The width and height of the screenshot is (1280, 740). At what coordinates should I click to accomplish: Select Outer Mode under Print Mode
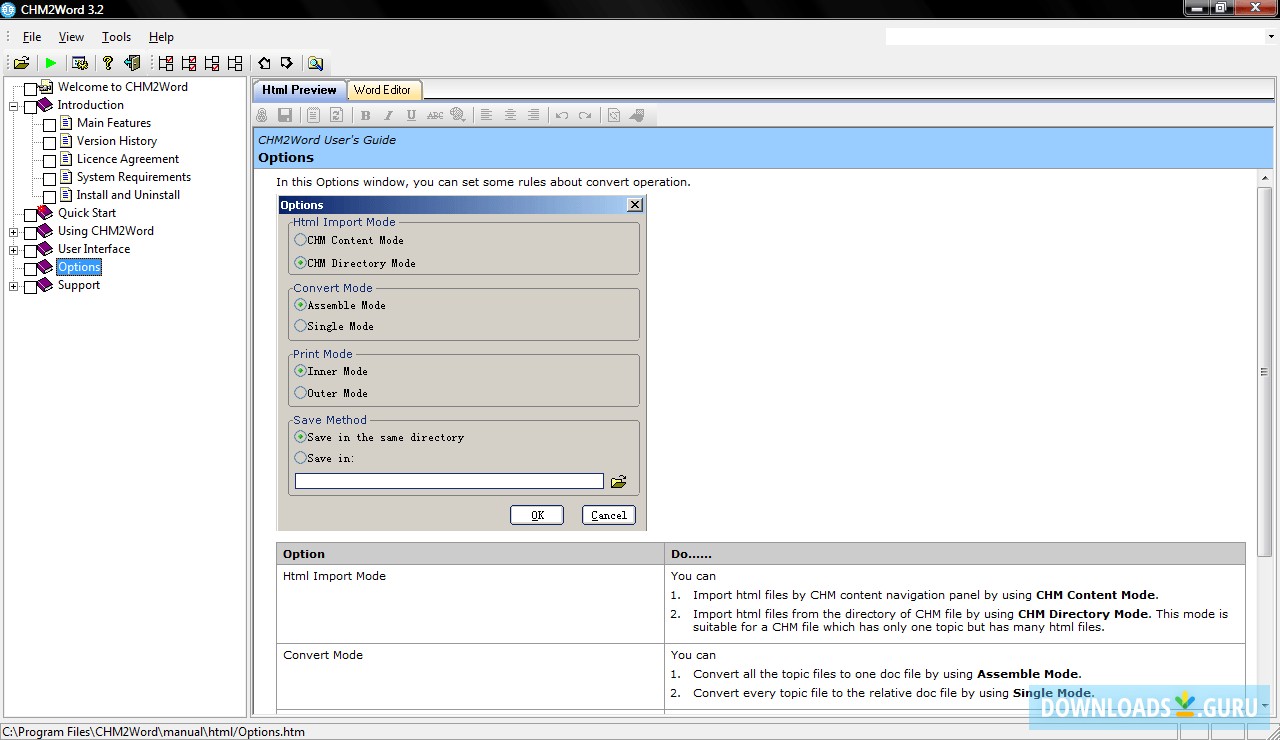pos(301,392)
